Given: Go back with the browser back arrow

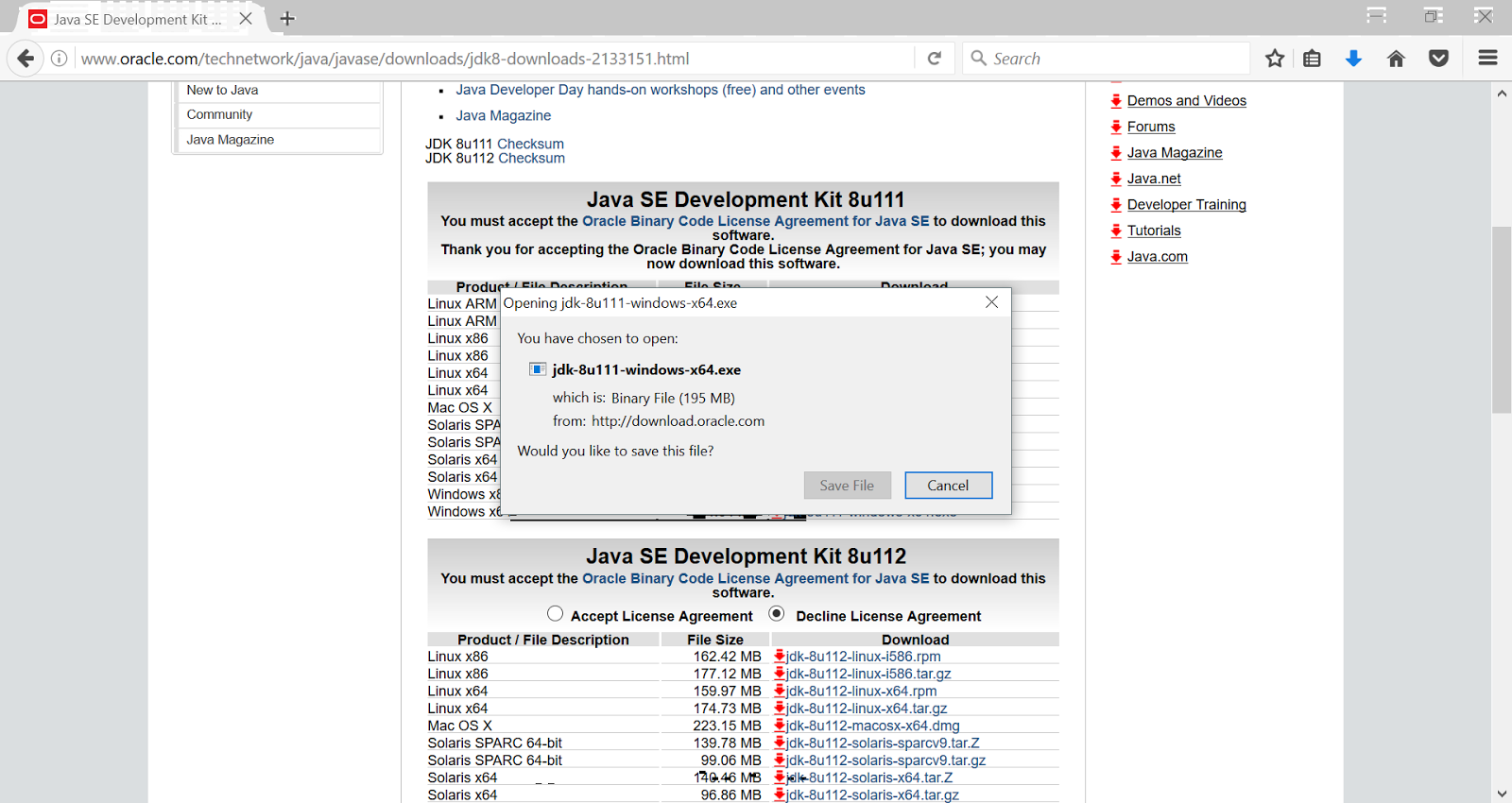Looking at the screenshot, I should click(26, 59).
